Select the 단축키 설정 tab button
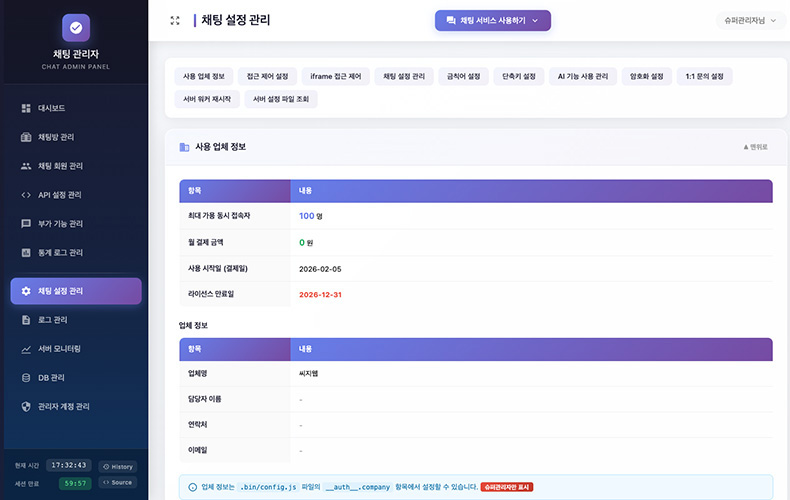This screenshot has width=790, height=500. pyautogui.click(x=519, y=77)
